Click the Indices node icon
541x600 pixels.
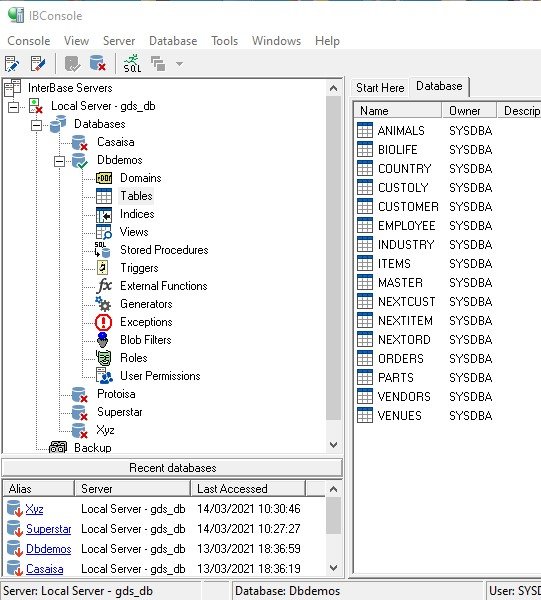click(104, 214)
